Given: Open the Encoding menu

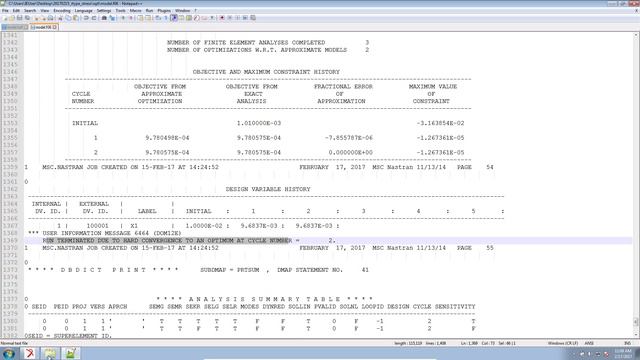Looking at the screenshot, I should tap(62, 11).
